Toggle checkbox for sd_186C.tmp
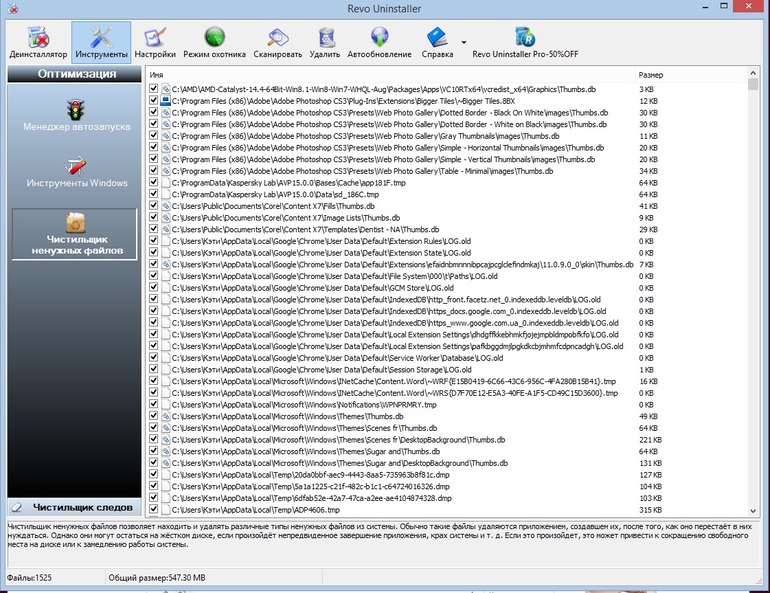The width and height of the screenshot is (770, 593). point(154,194)
